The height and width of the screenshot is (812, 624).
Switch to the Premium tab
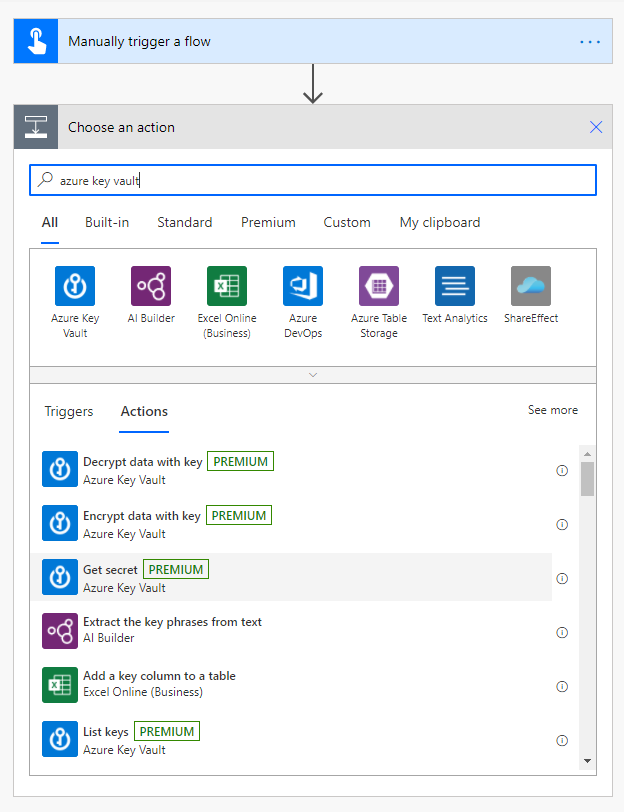coord(268,223)
